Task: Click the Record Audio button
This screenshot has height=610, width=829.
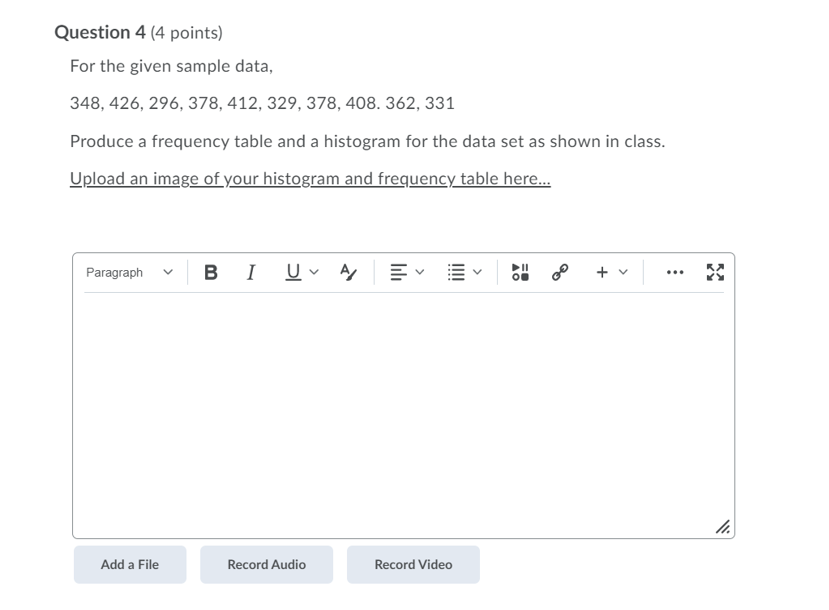Action: pyautogui.click(x=266, y=564)
